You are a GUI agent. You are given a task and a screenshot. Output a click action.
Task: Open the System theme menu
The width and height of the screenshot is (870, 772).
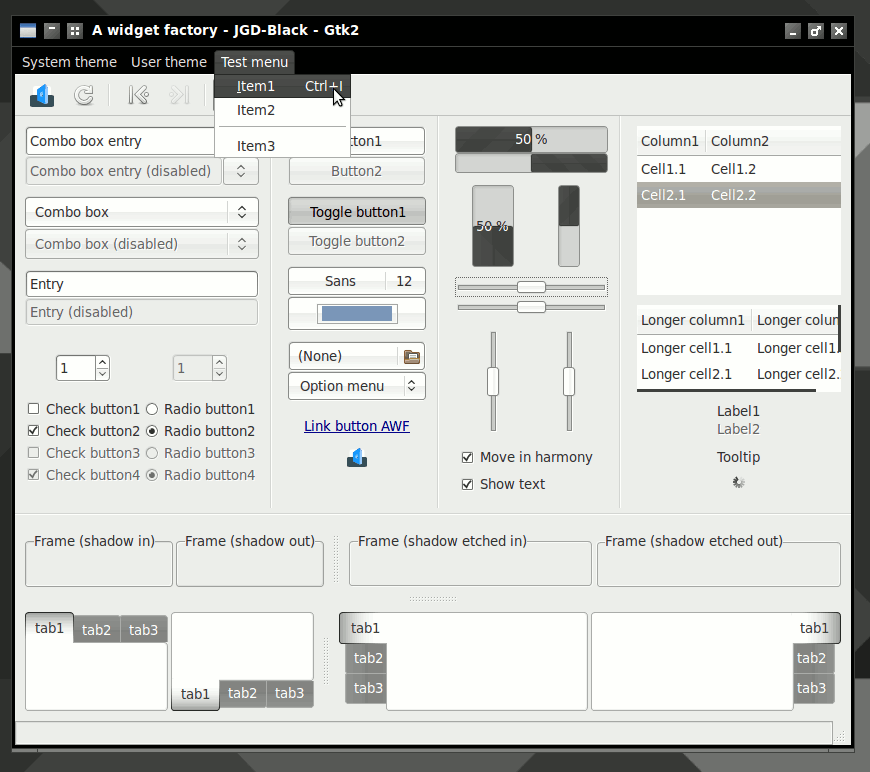point(69,62)
